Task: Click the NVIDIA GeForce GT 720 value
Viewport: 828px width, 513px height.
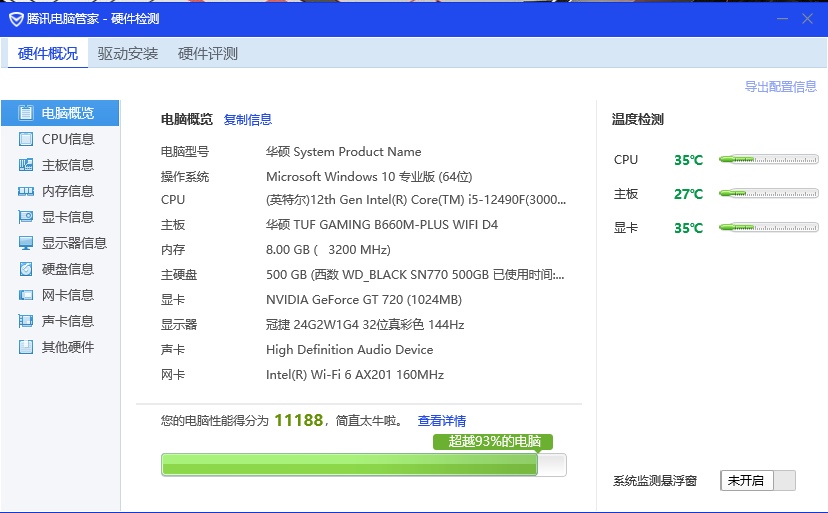Action: coord(364,300)
